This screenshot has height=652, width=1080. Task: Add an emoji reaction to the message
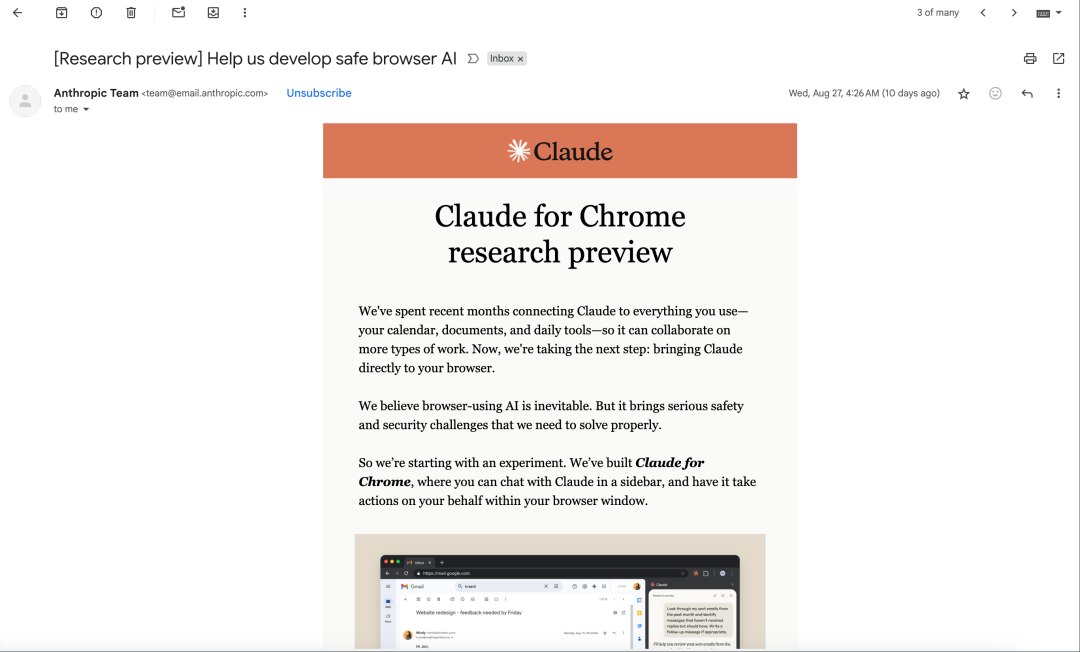tap(995, 93)
